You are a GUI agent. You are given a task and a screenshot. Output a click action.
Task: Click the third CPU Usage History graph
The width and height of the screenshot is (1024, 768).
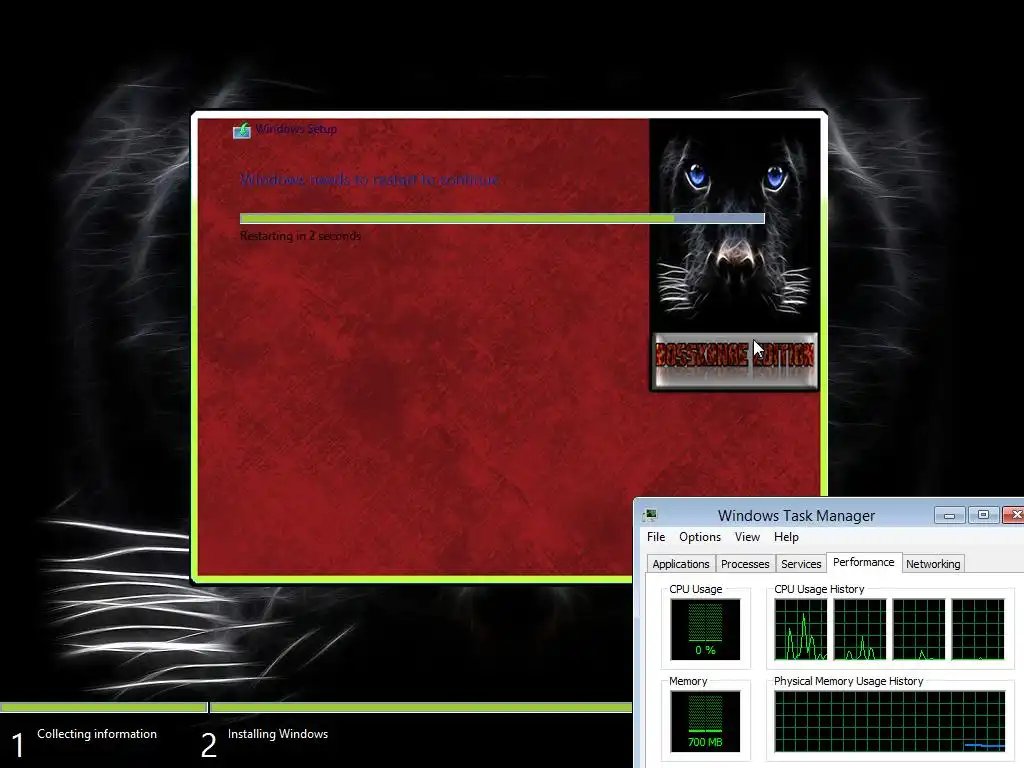coord(919,630)
